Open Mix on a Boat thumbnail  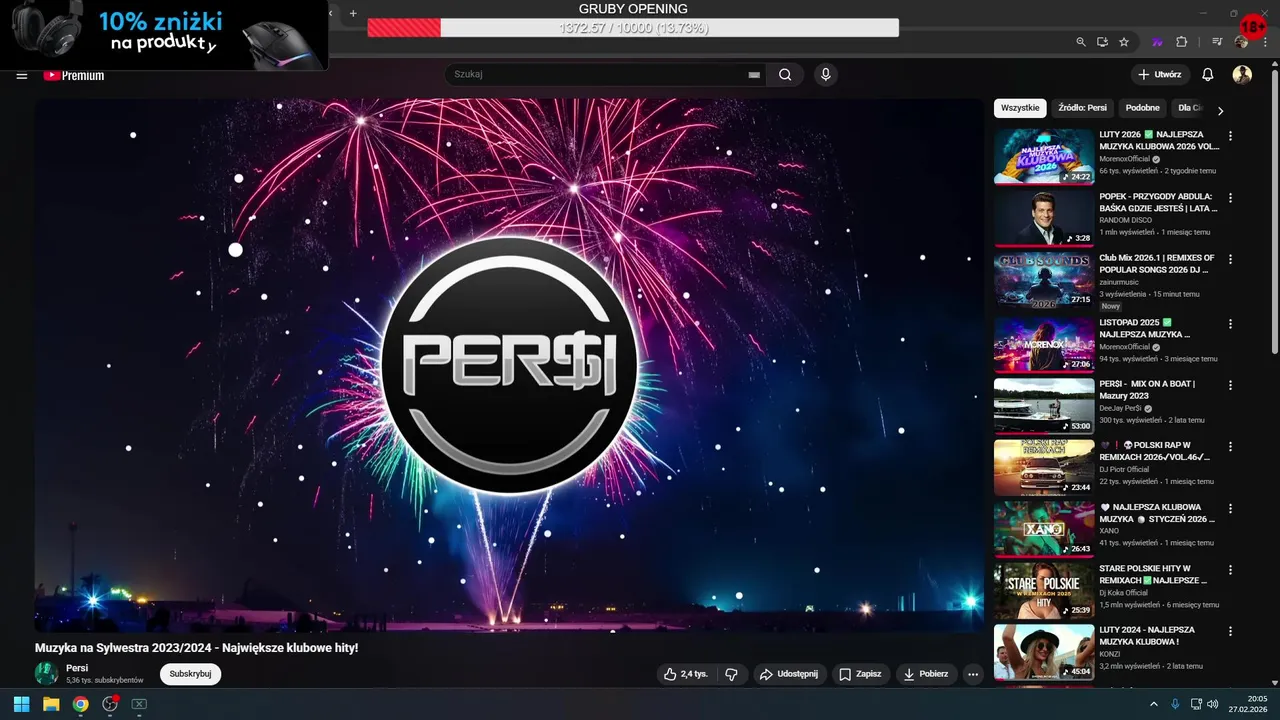[1044, 405]
